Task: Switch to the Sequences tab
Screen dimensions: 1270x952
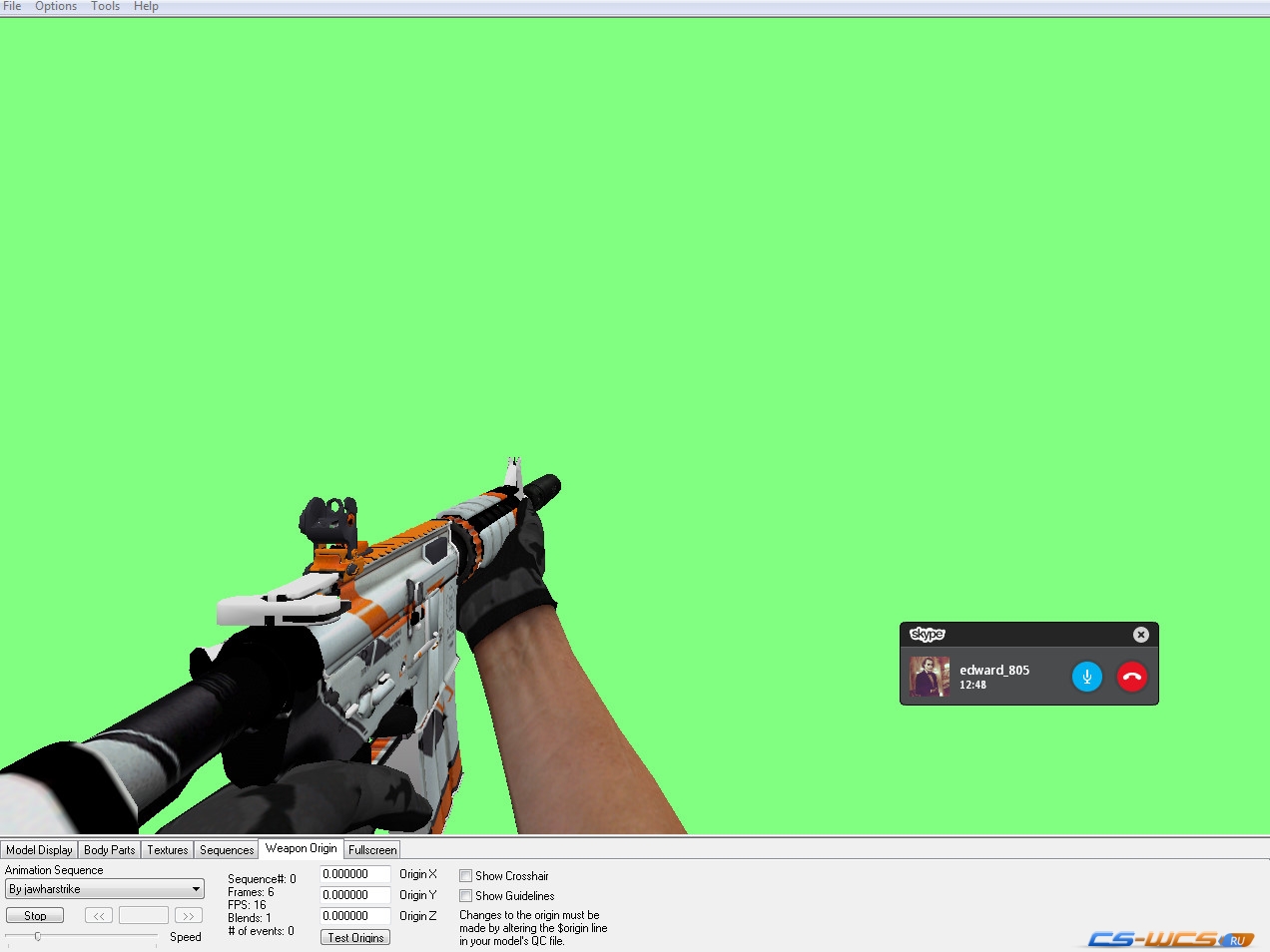Action: (227, 850)
